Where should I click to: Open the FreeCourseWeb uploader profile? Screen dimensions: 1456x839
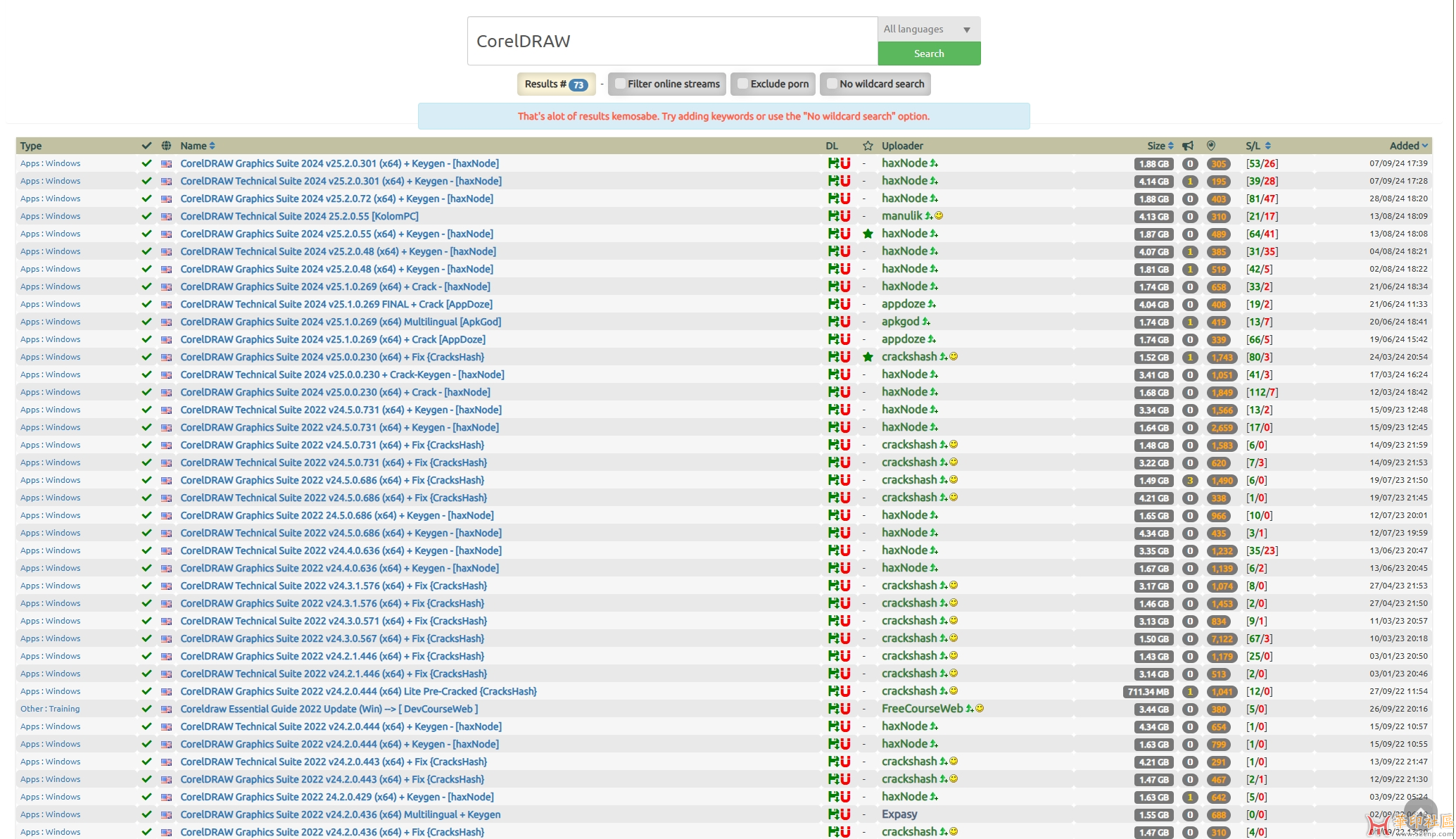(x=922, y=709)
